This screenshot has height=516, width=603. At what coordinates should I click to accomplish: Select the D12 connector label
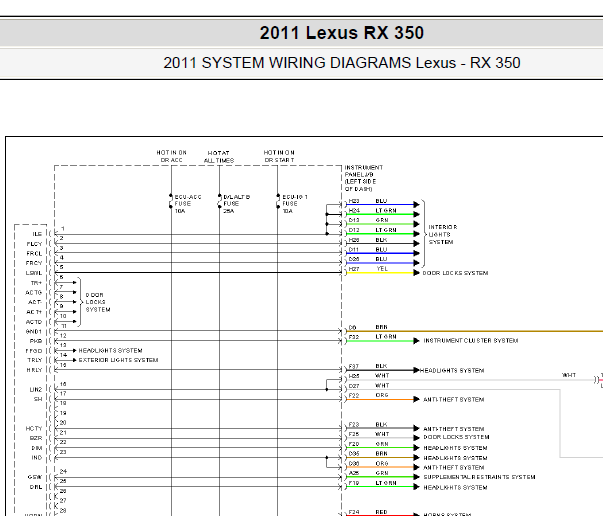[354, 230]
